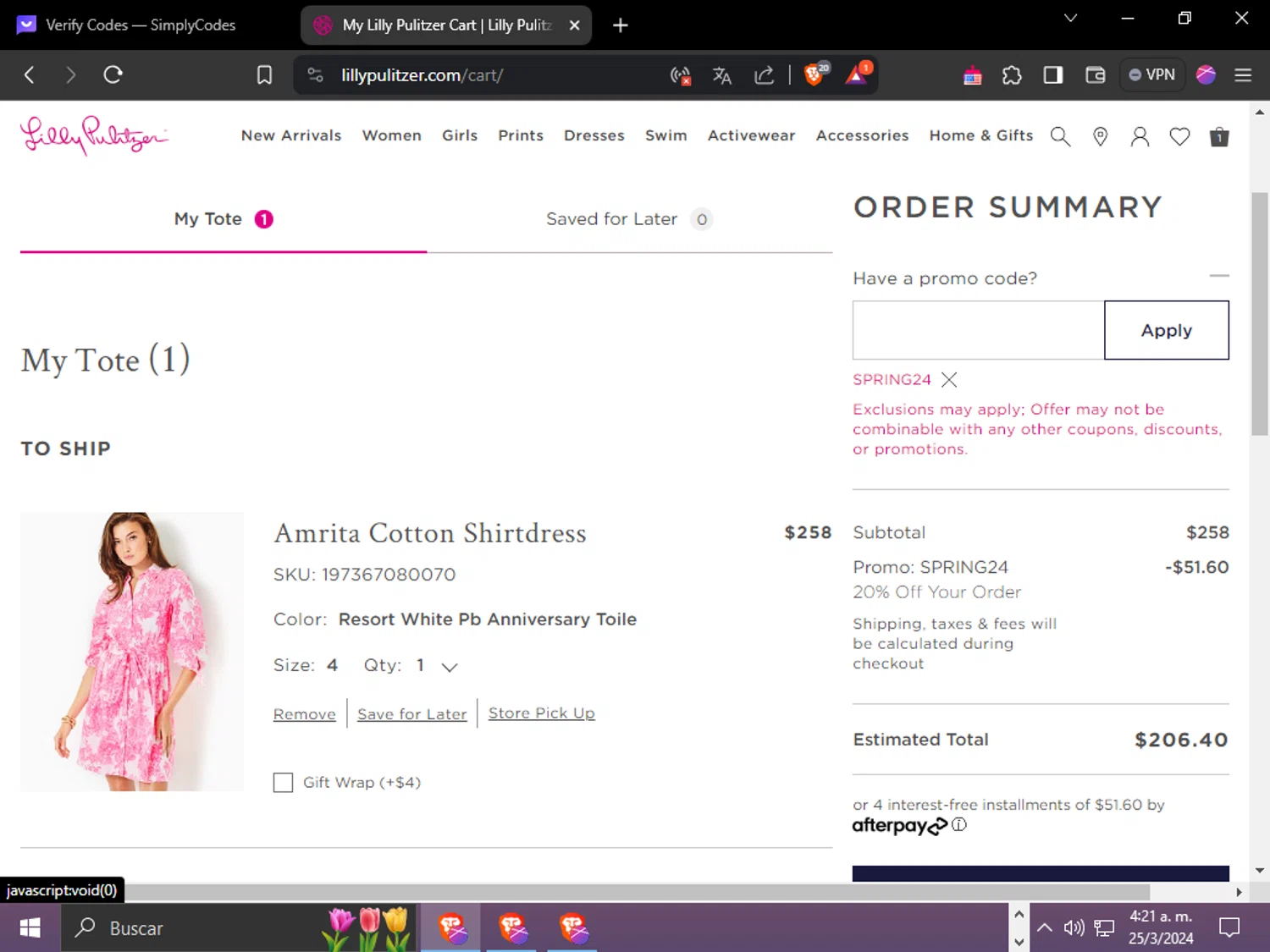Reload the page
This screenshot has width=1270, height=952.
pyautogui.click(x=113, y=74)
